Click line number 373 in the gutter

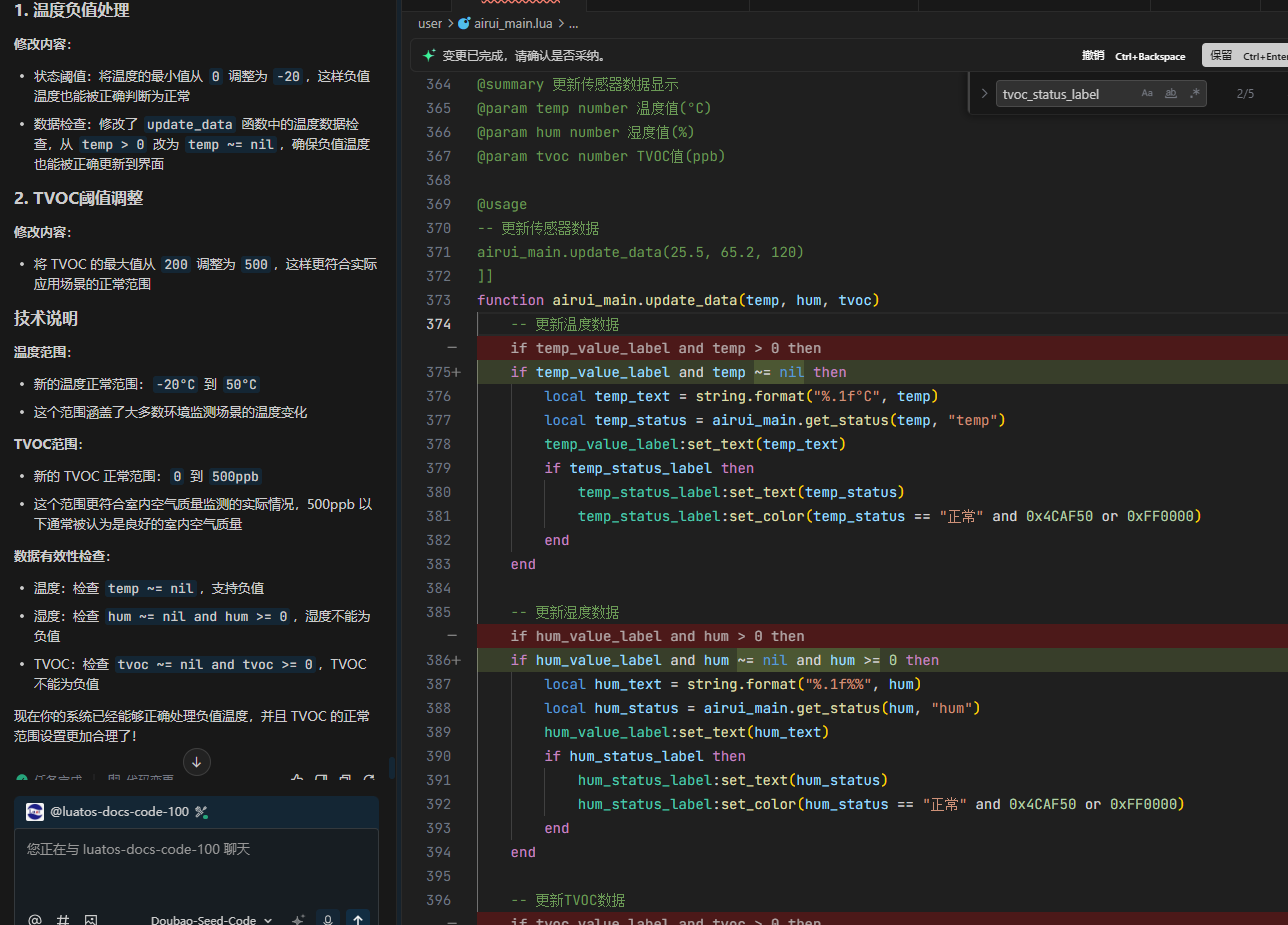coord(438,300)
